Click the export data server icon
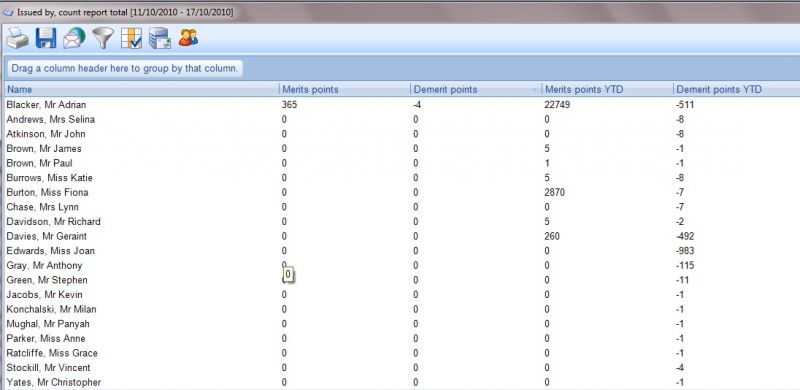Screen dimensions: 800x390 [160, 38]
